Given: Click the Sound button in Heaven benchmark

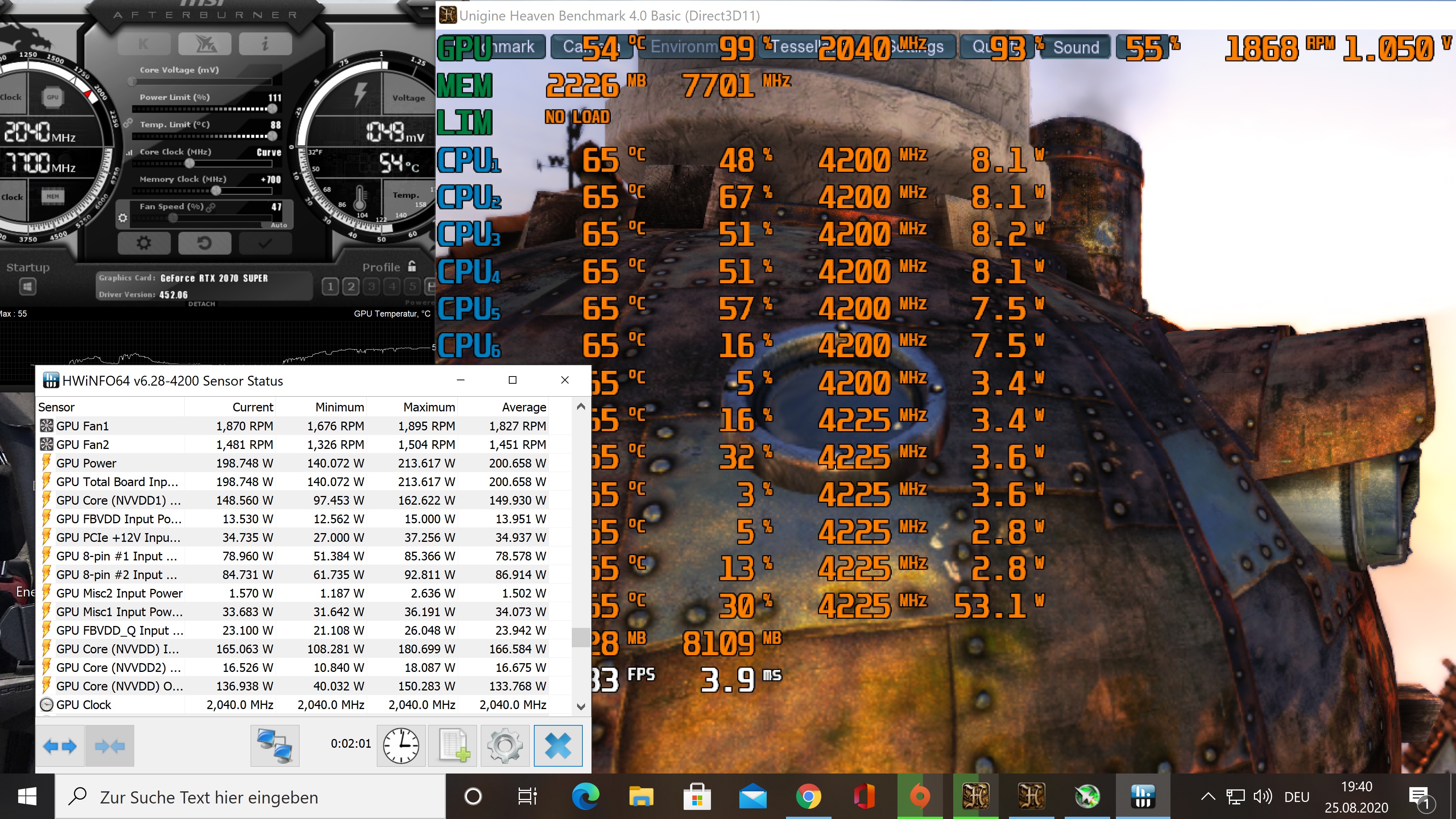Looking at the screenshot, I should 1076,47.
